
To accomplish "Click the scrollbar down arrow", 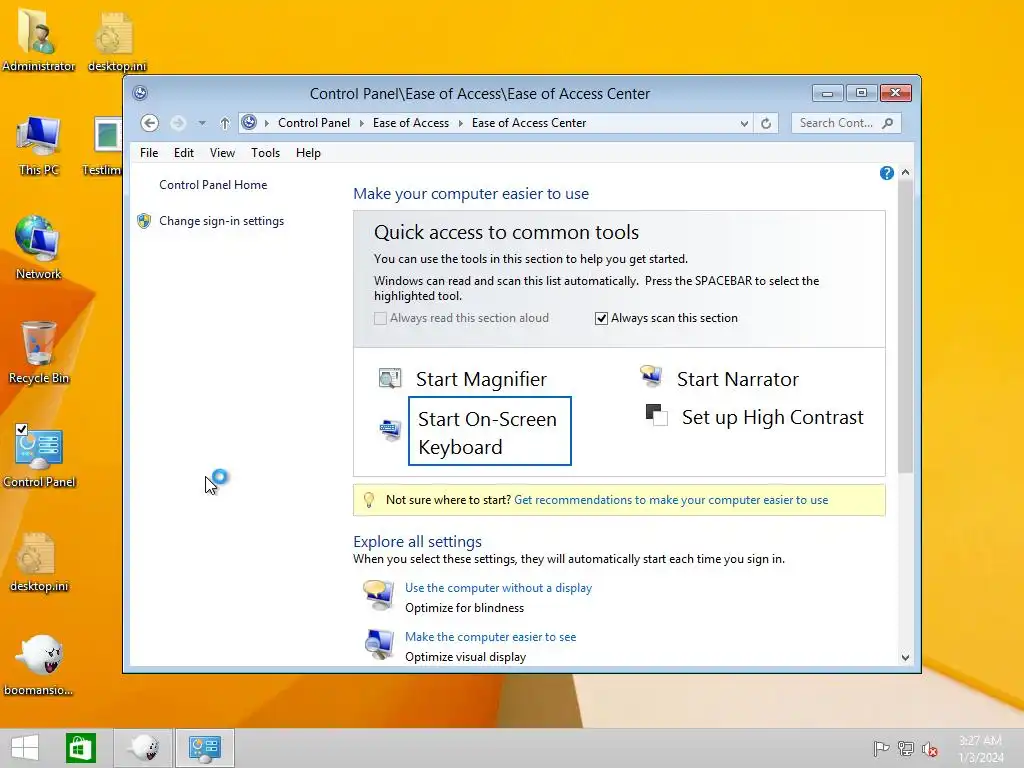I will (x=905, y=658).
